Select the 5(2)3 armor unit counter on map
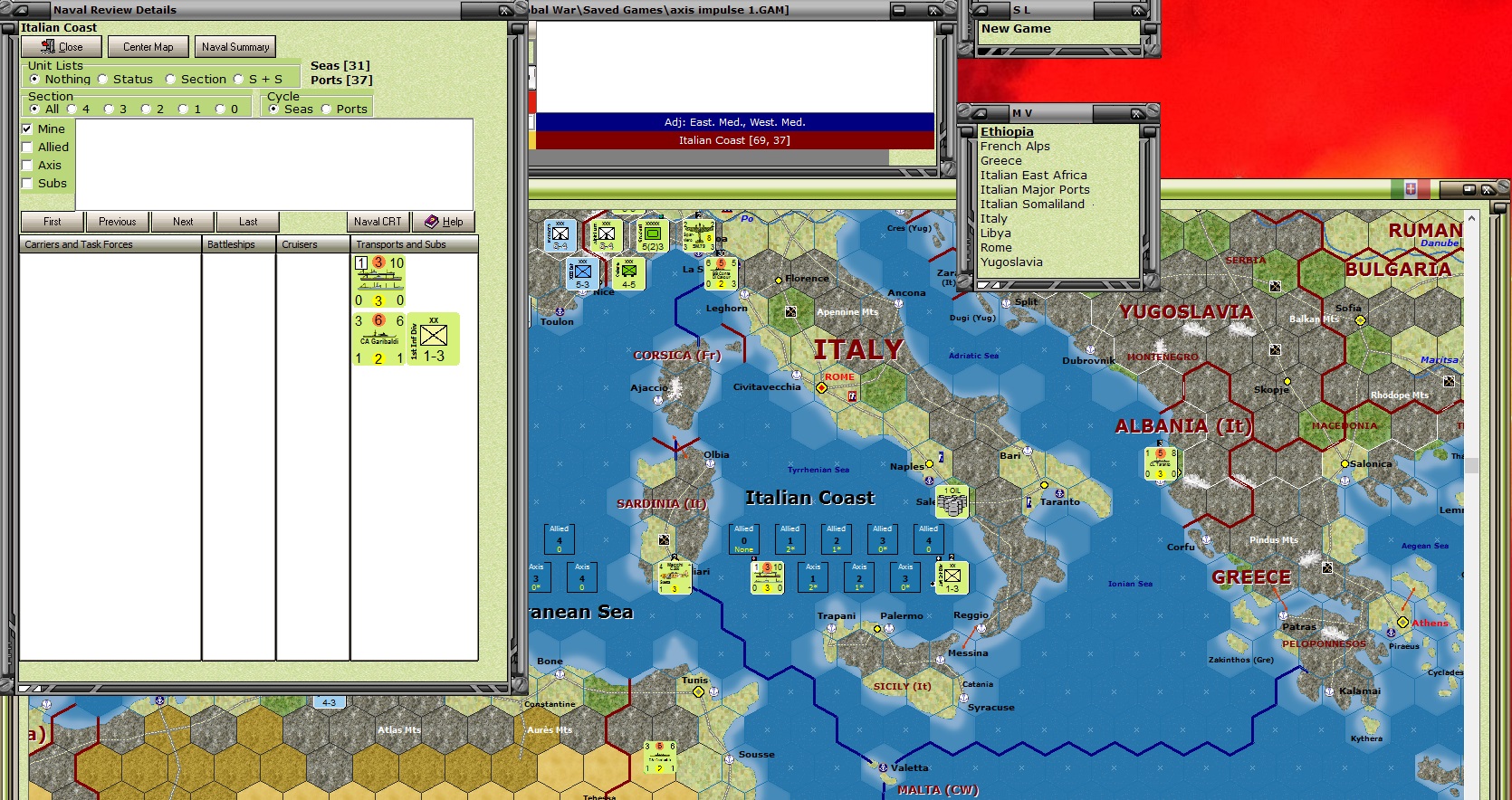Viewport: 1512px width, 800px height. point(653,236)
